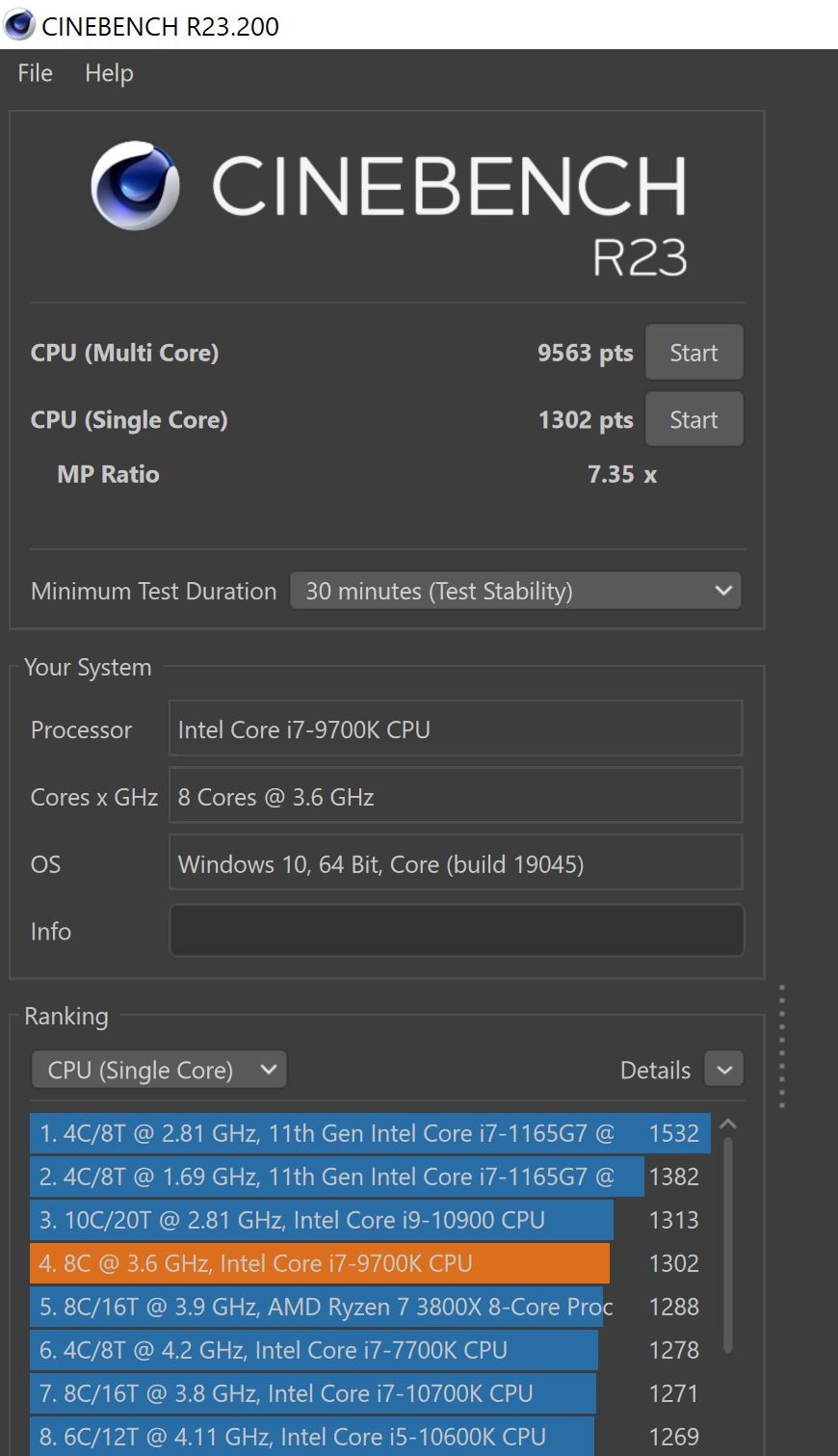Open the Help menu
Image resolution: width=838 pixels, height=1456 pixels.
click(109, 73)
